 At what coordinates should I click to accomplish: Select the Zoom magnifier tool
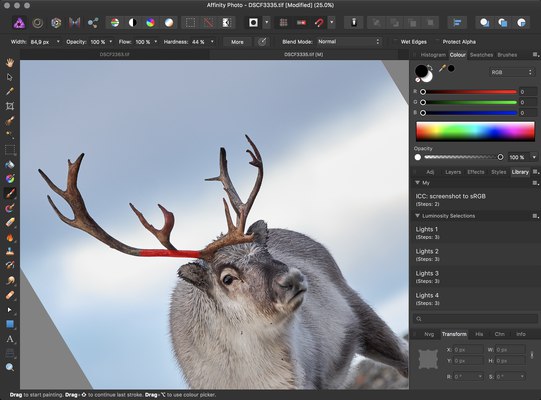coord(10,367)
